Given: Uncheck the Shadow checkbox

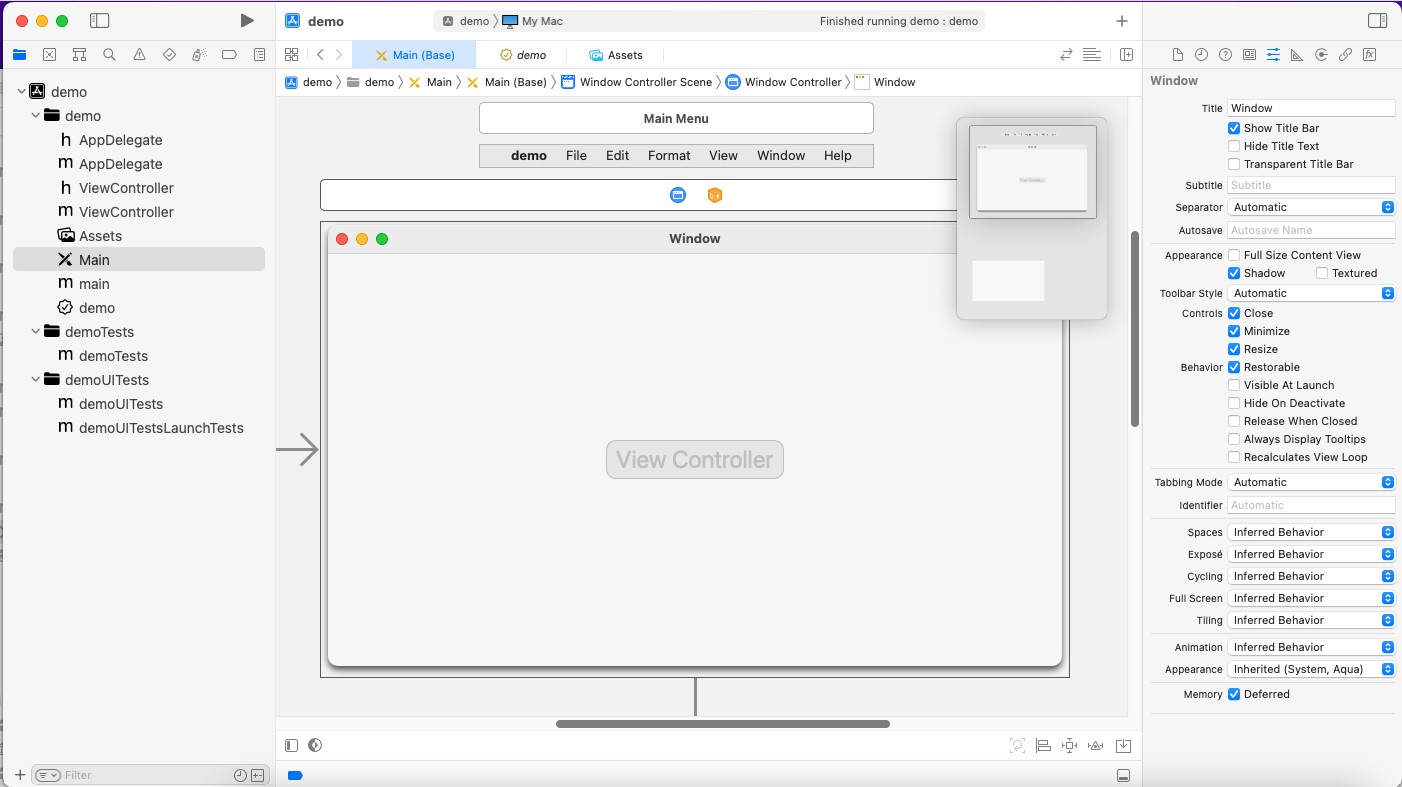Looking at the screenshot, I should coord(1234,273).
